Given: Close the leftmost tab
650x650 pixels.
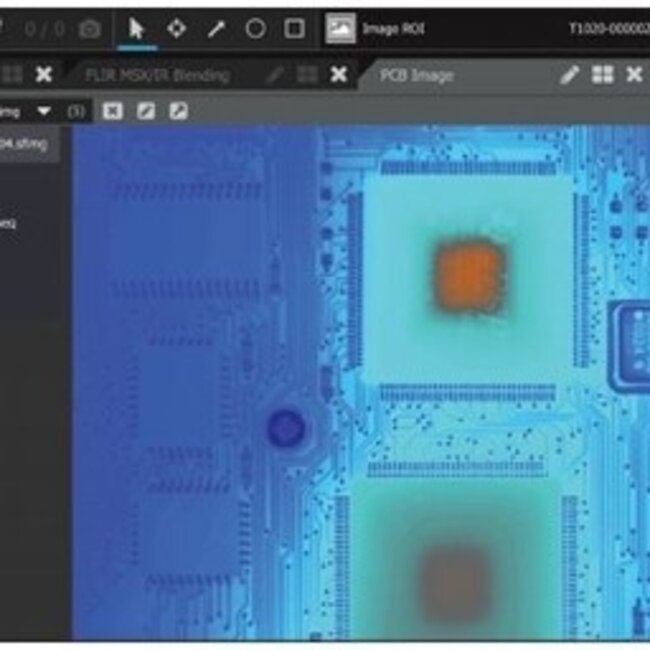Looking at the screenshot, I should [44, 75].
